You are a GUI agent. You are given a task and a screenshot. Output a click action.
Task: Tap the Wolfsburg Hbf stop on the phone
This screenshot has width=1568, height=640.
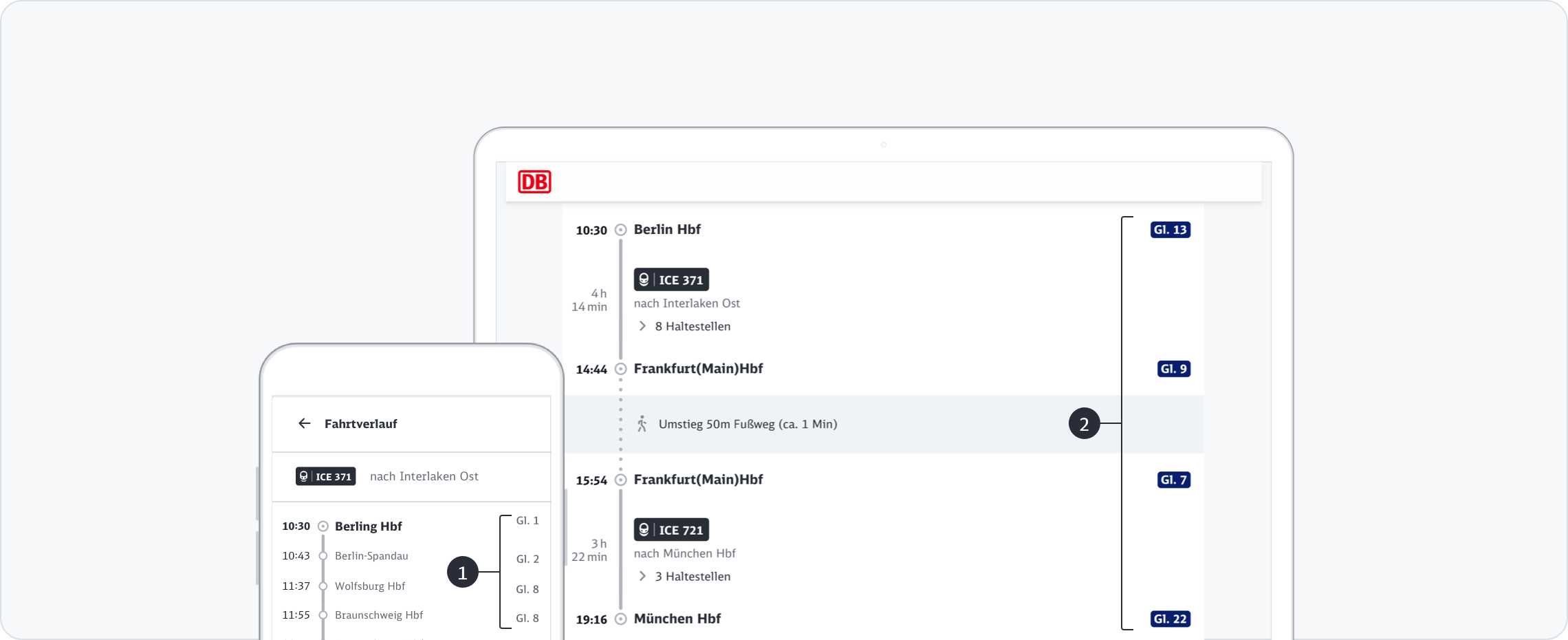(x=369, y=586)
